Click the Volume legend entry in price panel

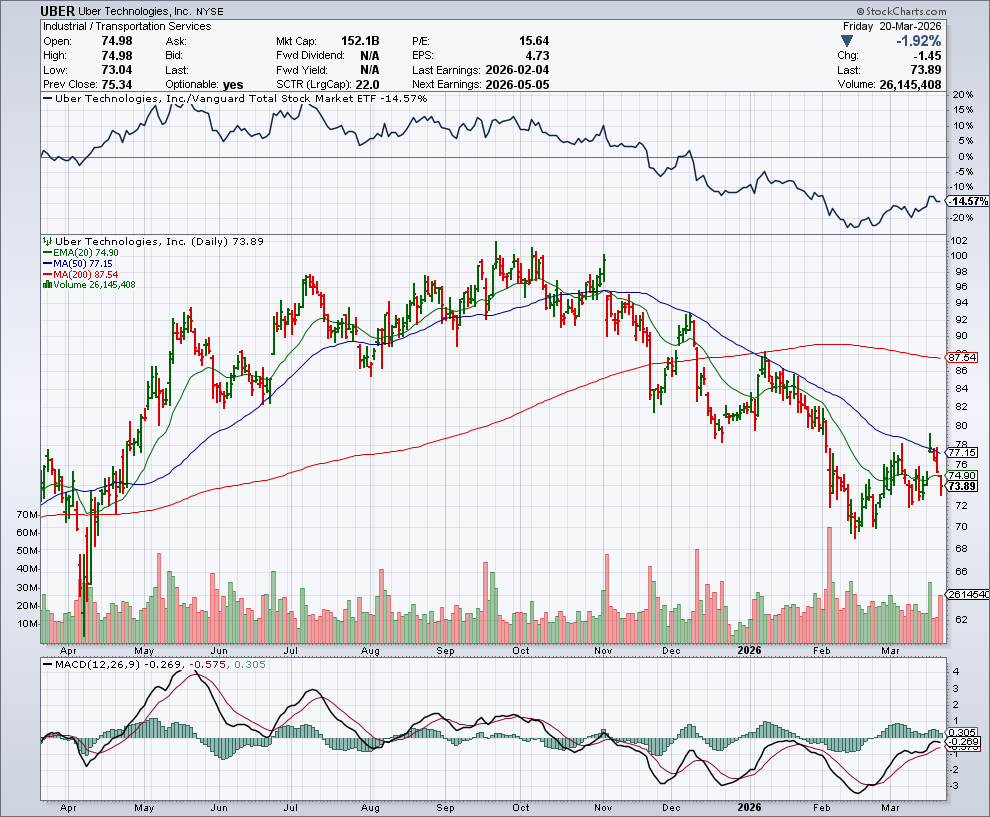coord(89,285)
